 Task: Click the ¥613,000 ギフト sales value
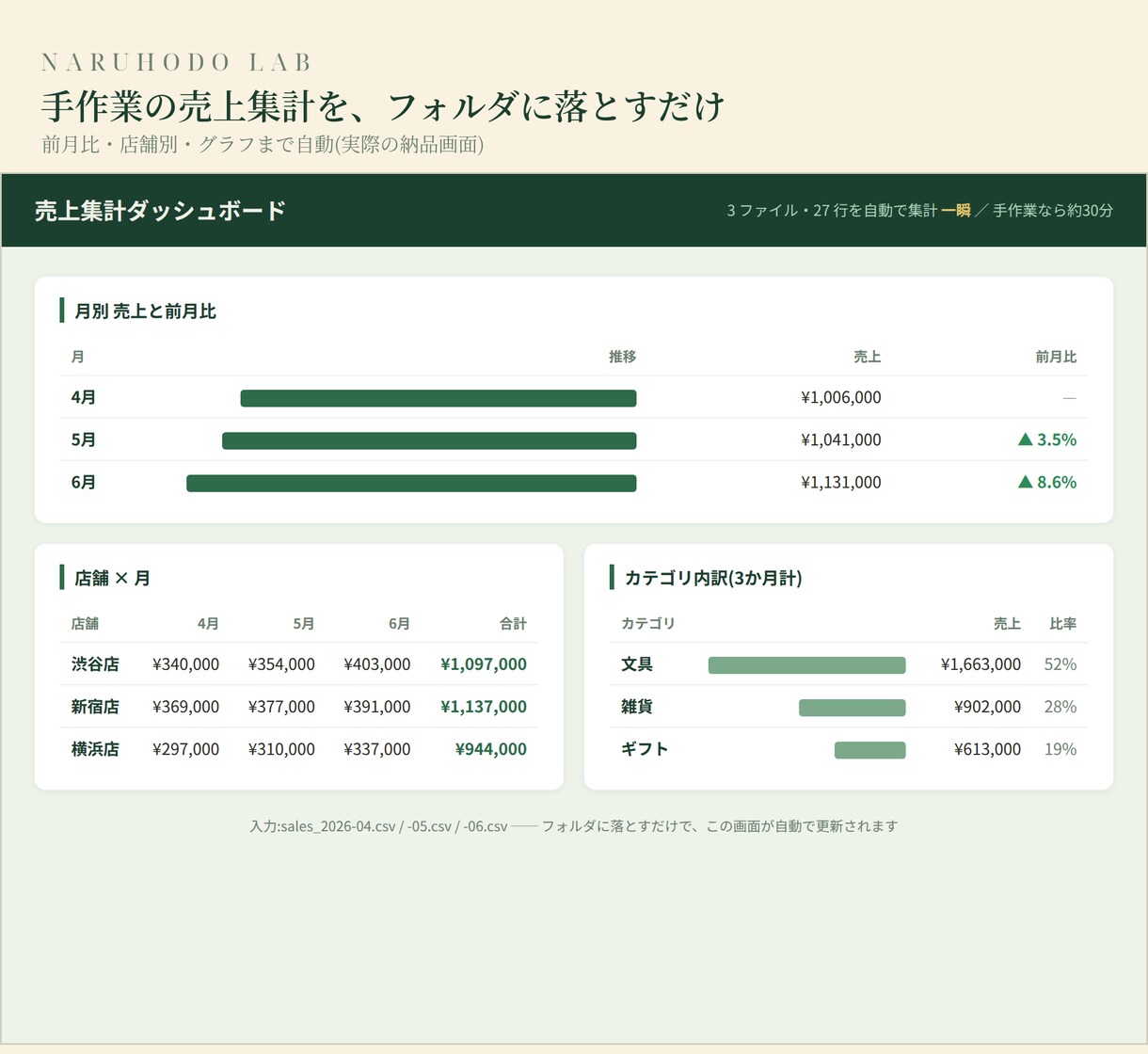987,748
